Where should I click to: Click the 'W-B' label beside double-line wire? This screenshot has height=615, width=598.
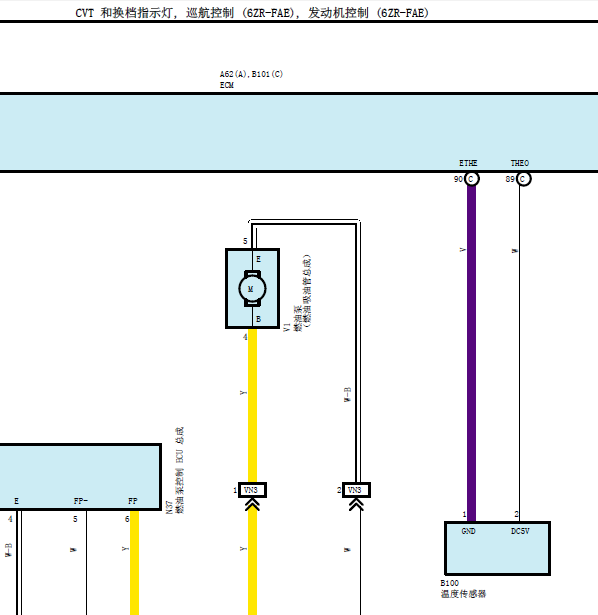pos(347,395)
